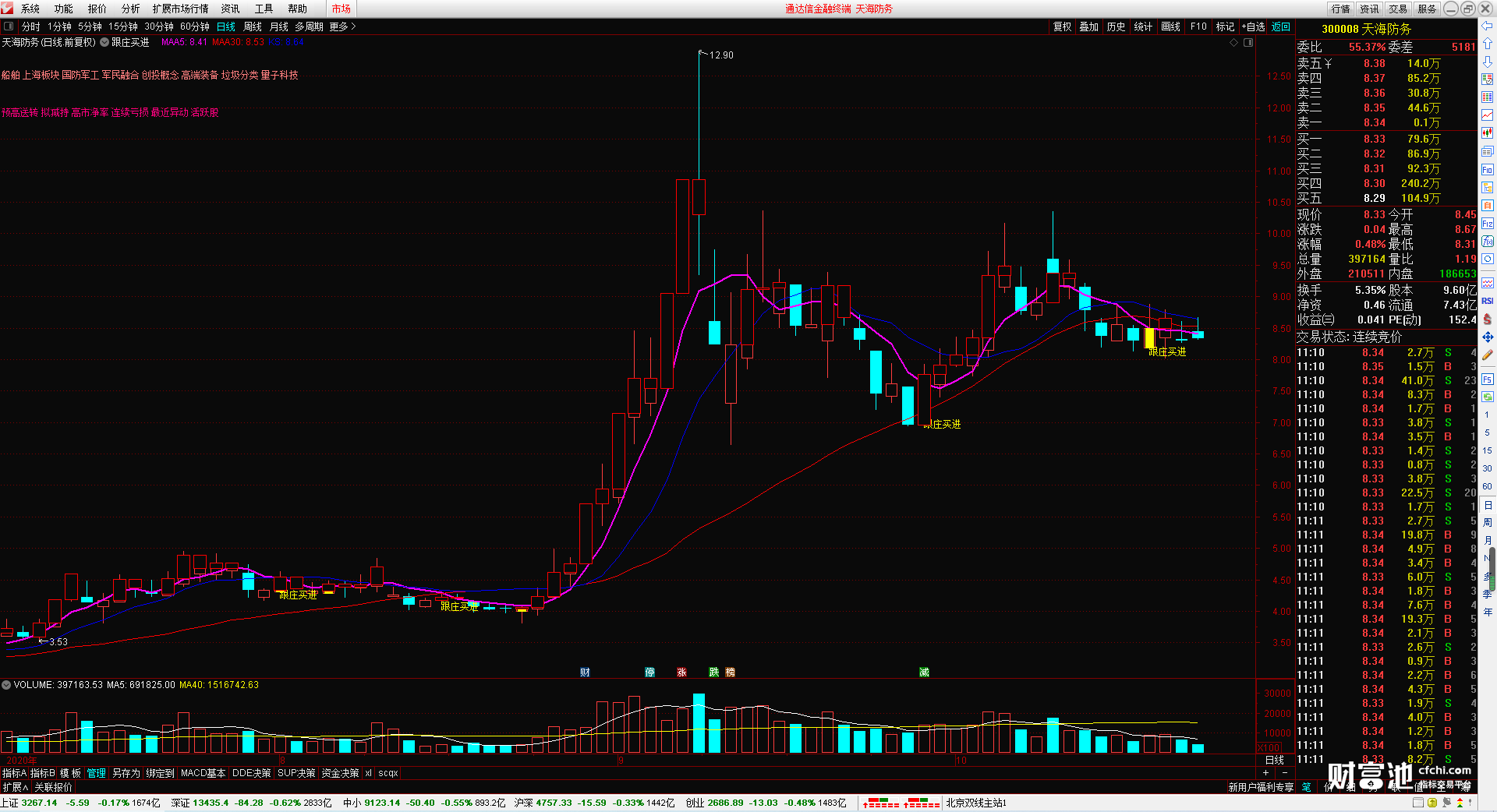Viewport: 1497px width, 812px height.
Task: Open the 新用户福利专享 link
Action: 1261,787
